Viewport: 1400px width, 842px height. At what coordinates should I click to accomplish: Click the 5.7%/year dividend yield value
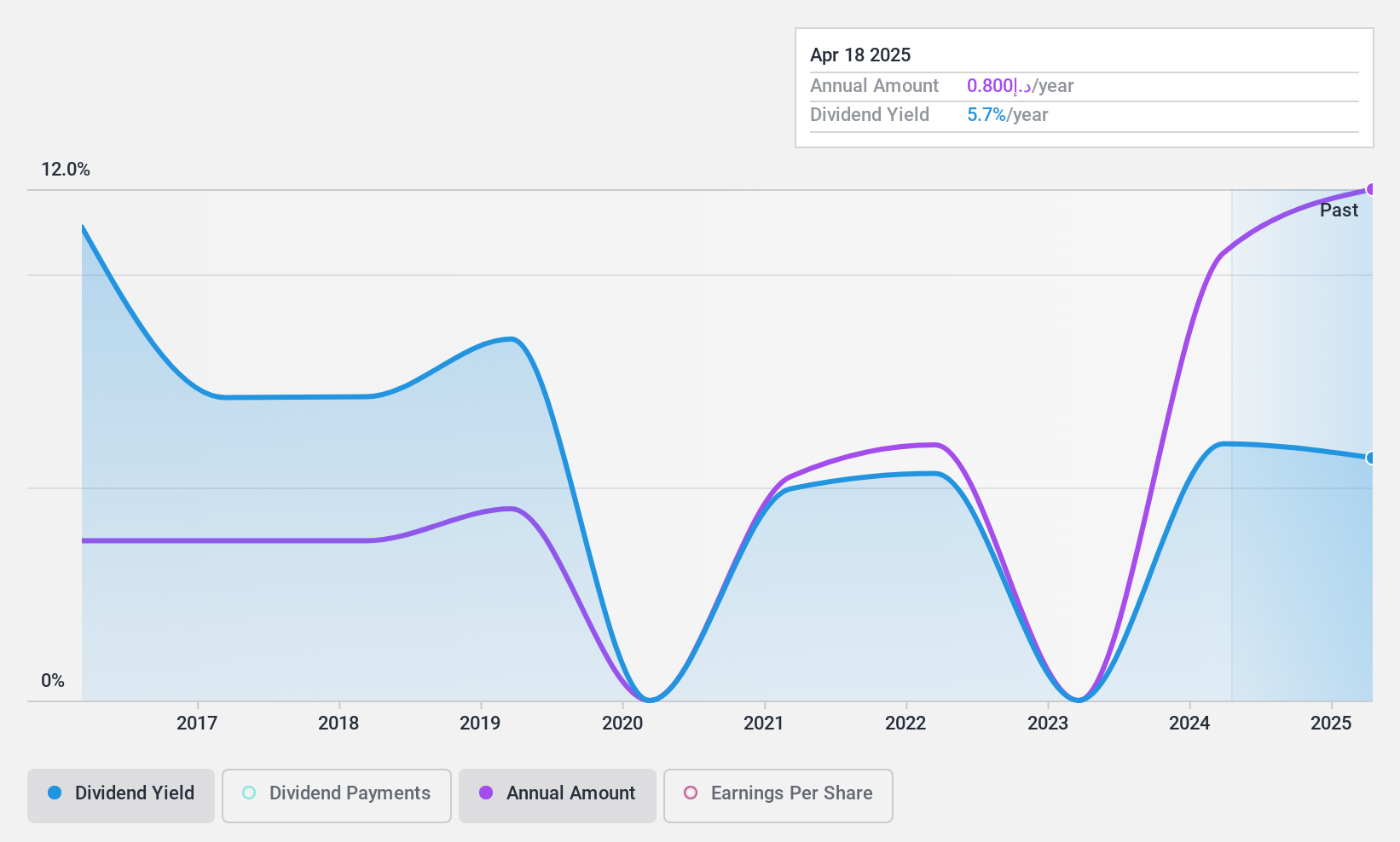1008,115
